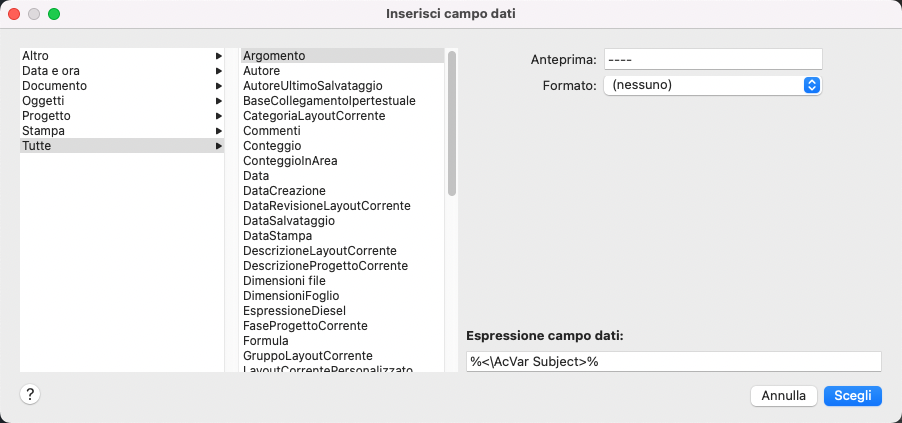Select the Oggetti category
This screenshot has height=423, width=902.
coord(44,101)
